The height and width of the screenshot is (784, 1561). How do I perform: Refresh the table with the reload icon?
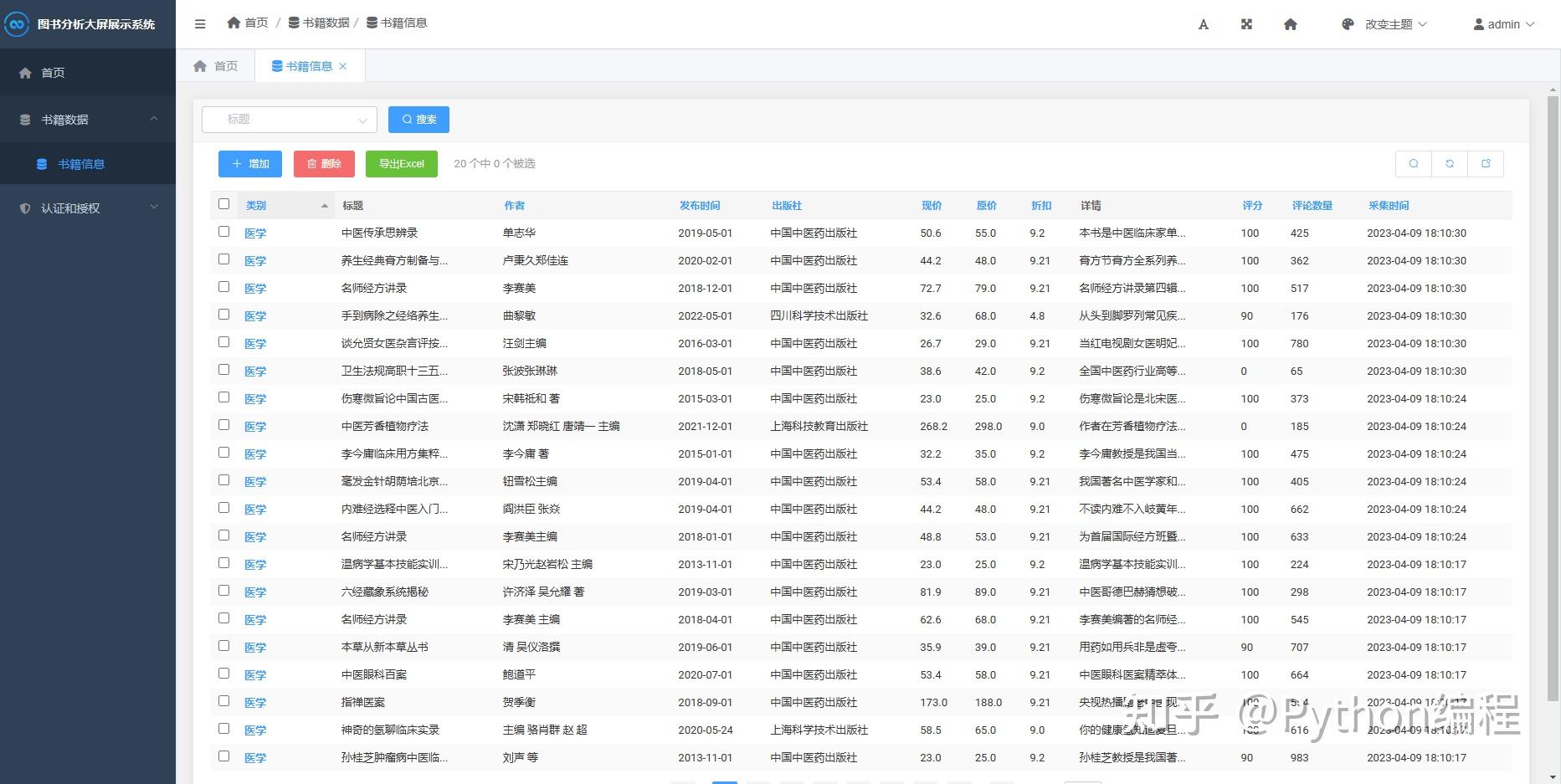pyautogui.click(x=1450, y=163)
